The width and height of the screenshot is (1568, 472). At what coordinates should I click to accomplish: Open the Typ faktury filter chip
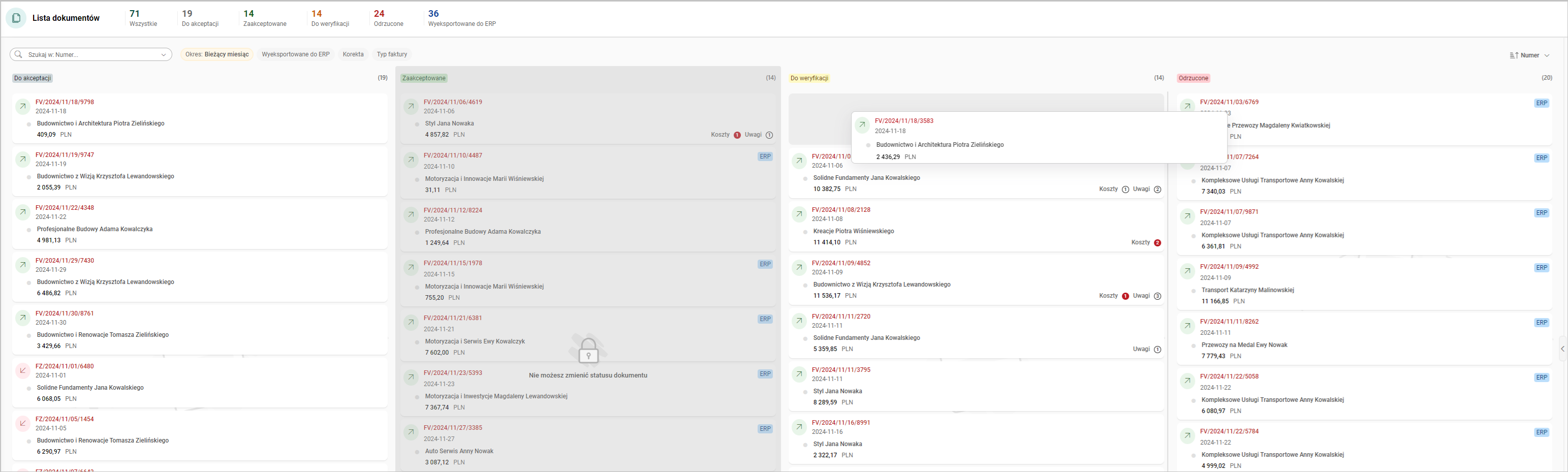(392, 54)
